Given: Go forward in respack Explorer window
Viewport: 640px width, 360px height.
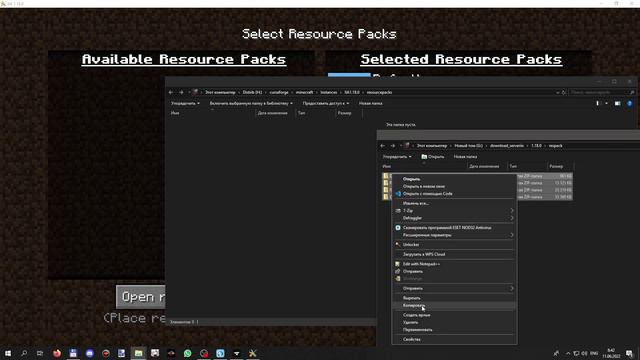Looking at the screenshot, I should point(393,146).
